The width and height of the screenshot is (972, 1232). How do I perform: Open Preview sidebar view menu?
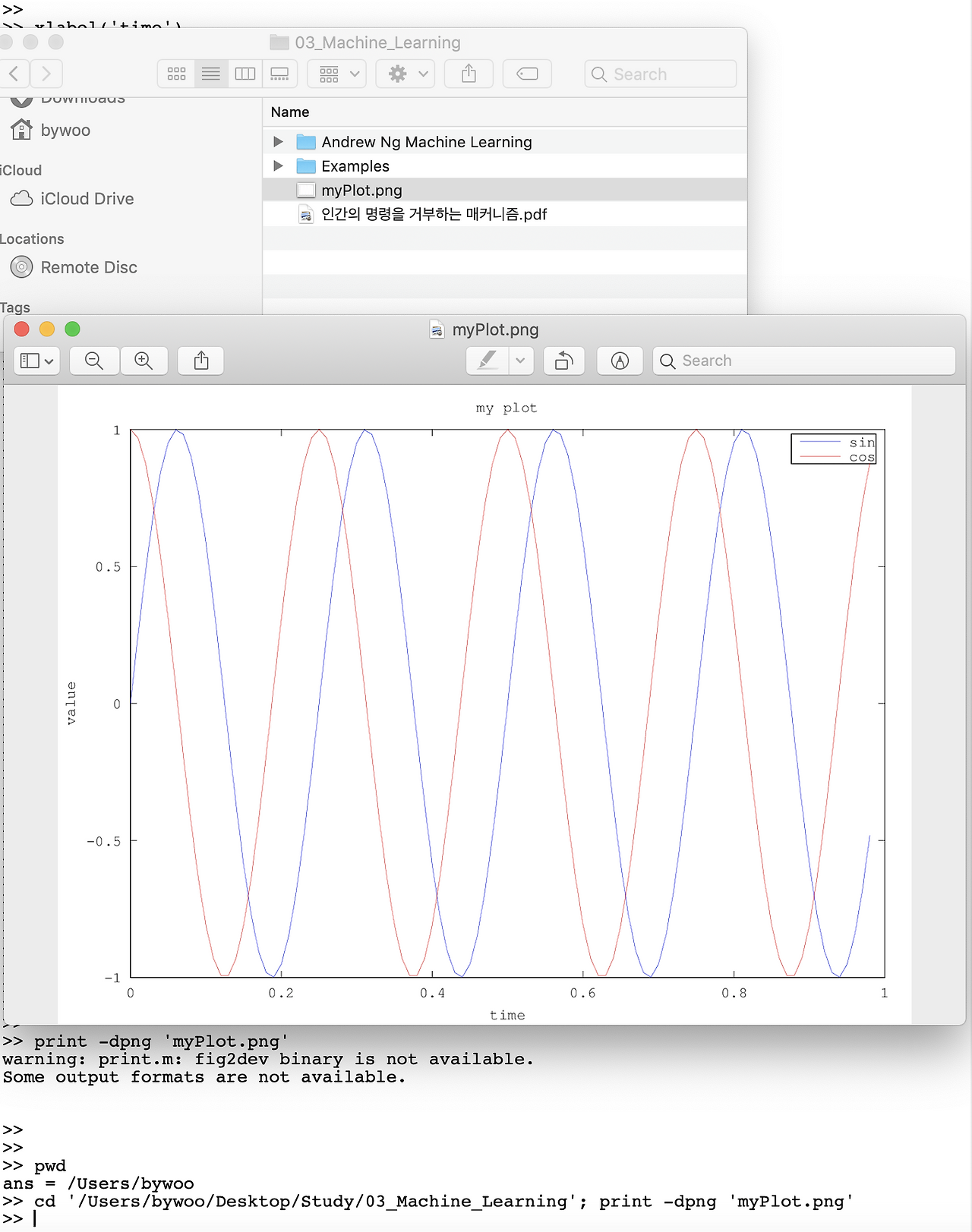tap(37, 361)
